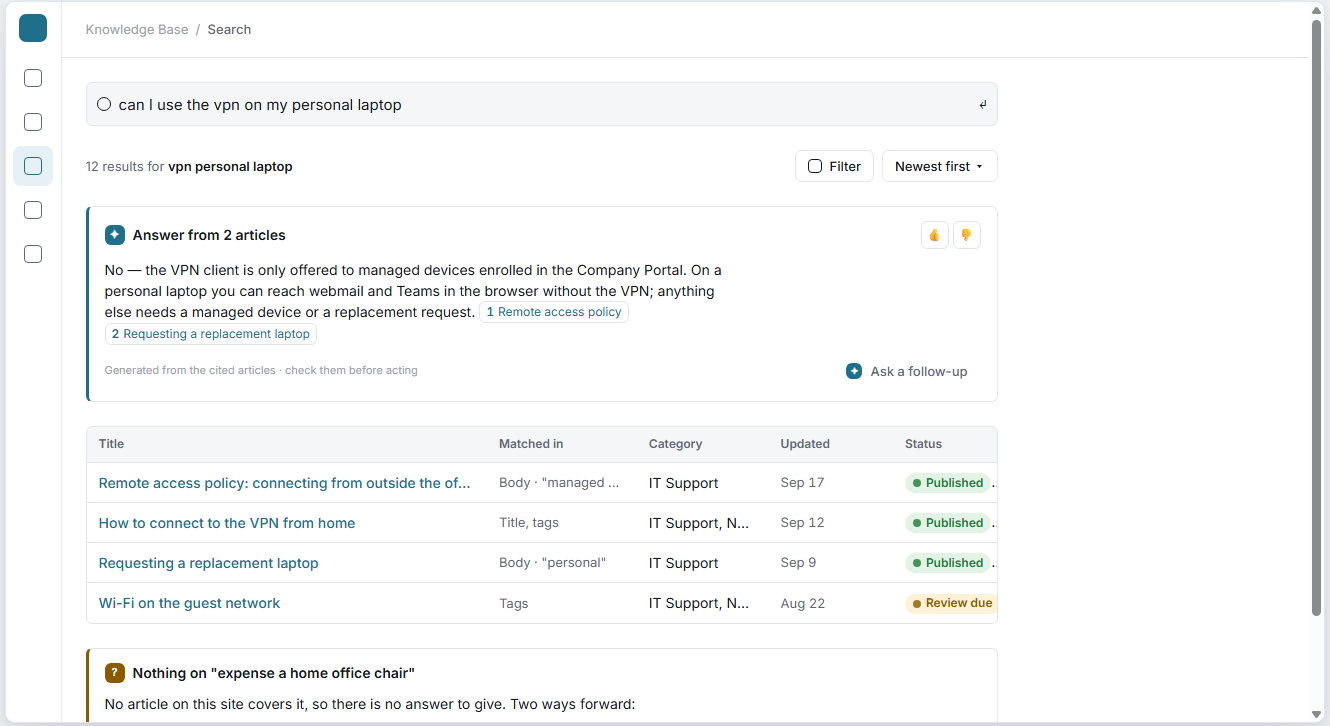The image size is (1330, 726).
Task: Click the IT Support category in the Sep 9 row
Action: [684, 563]
